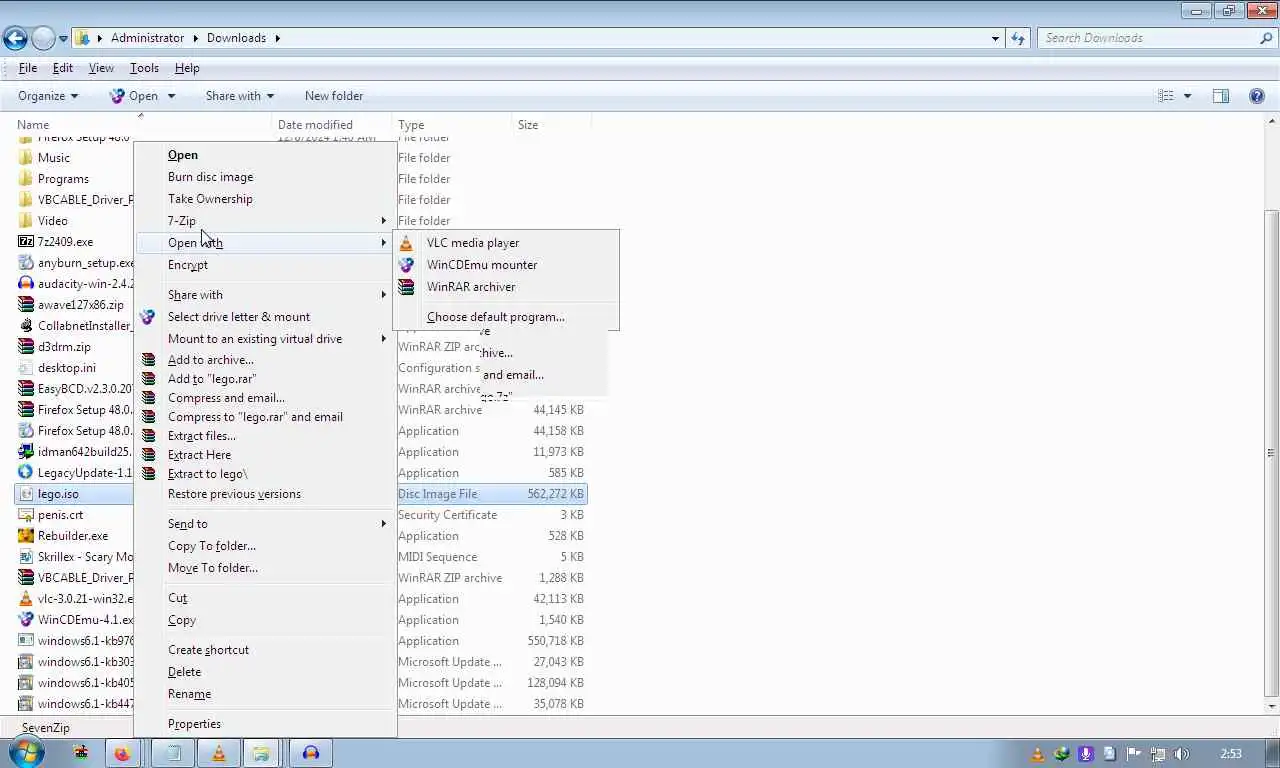Viewport: 1280px width, 768px height.
Task: Open the dropdown arrow beside toolbar Open
Action: 171,96
